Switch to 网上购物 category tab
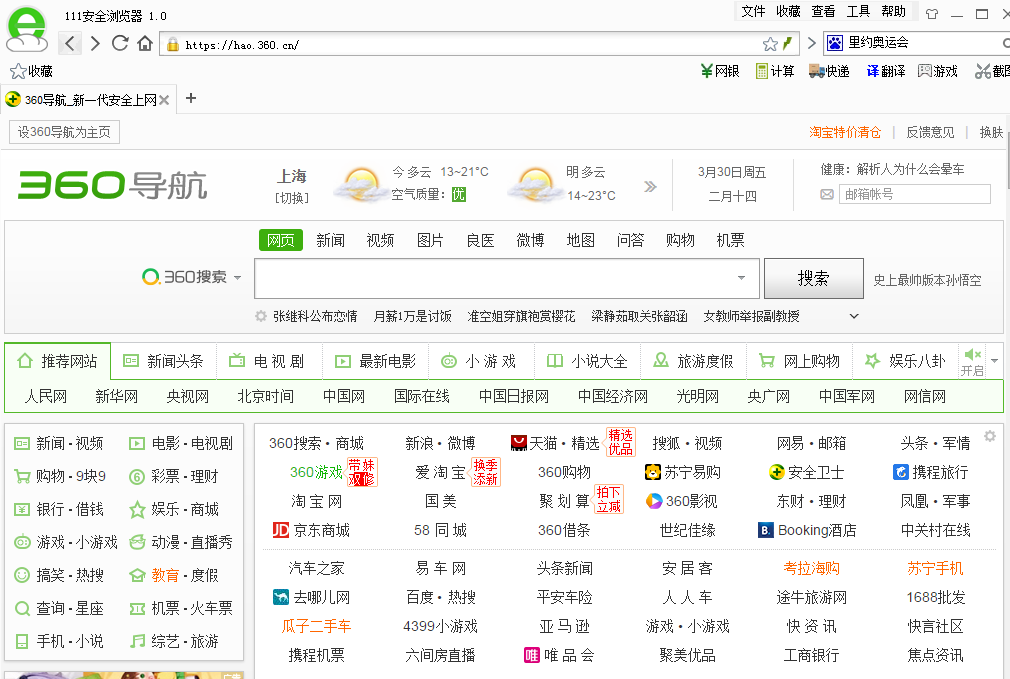 click(800, 361)
